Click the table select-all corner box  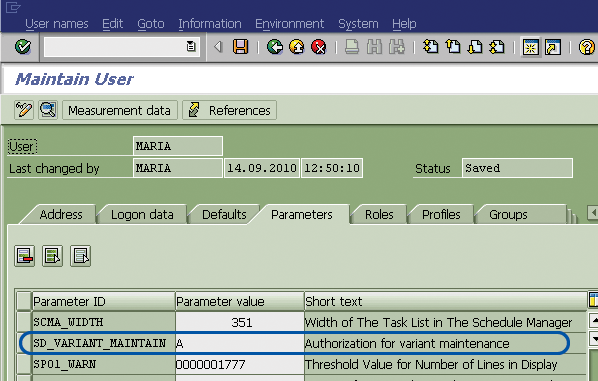pyautogui.click(x=24, y=301)
